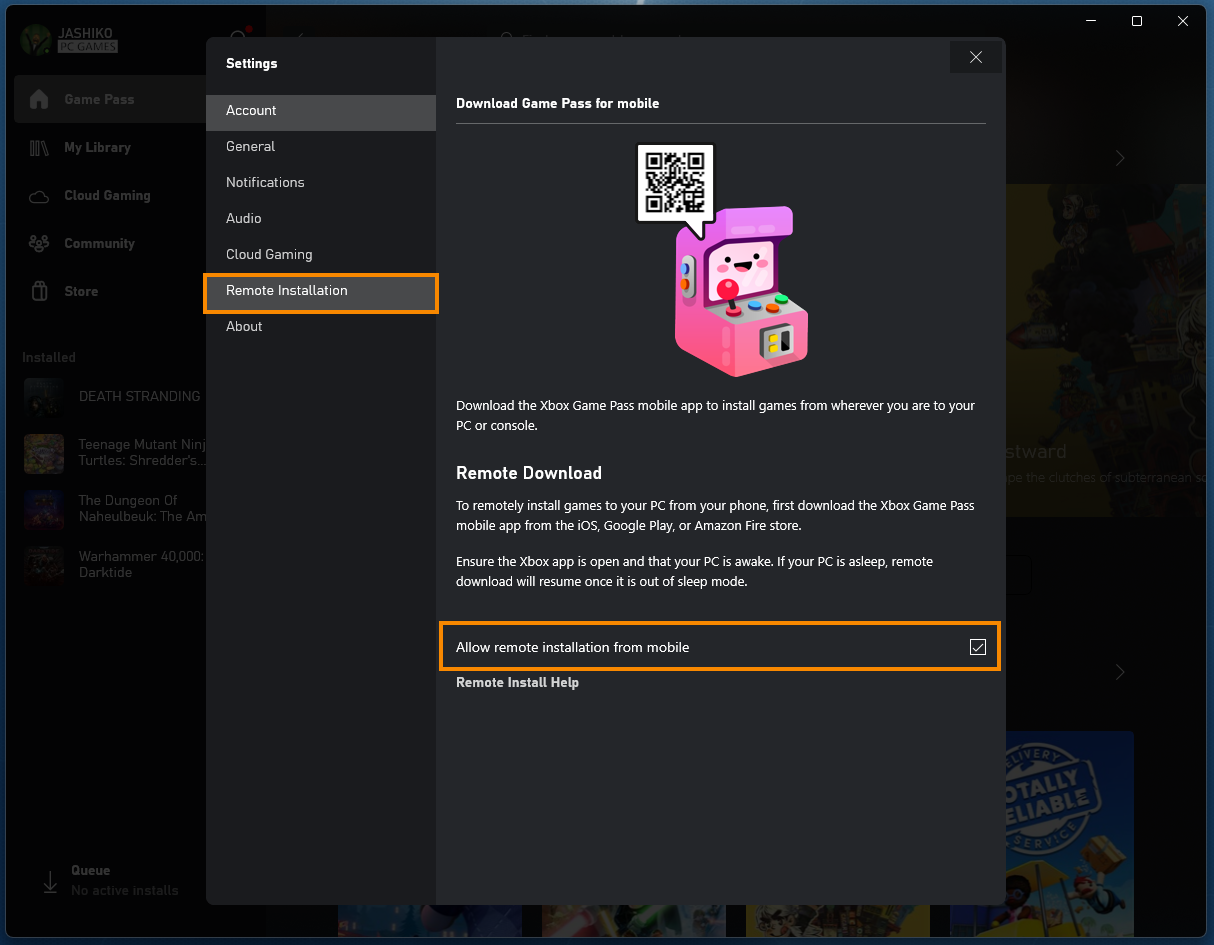This screenshot has height=945, width=1214.
Task: Open the Totally Reliable Delivery Service game tile
Action: click(x=1069, y=832)
